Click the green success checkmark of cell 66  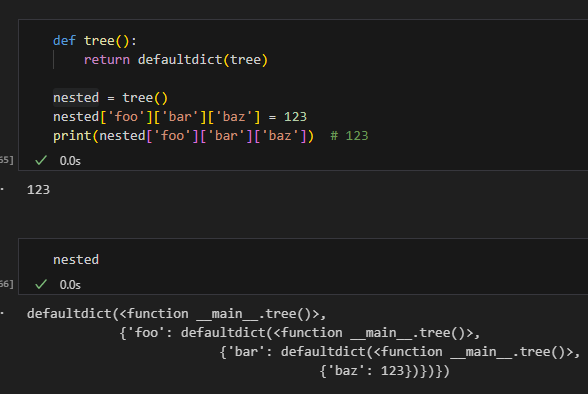(41, 285)
